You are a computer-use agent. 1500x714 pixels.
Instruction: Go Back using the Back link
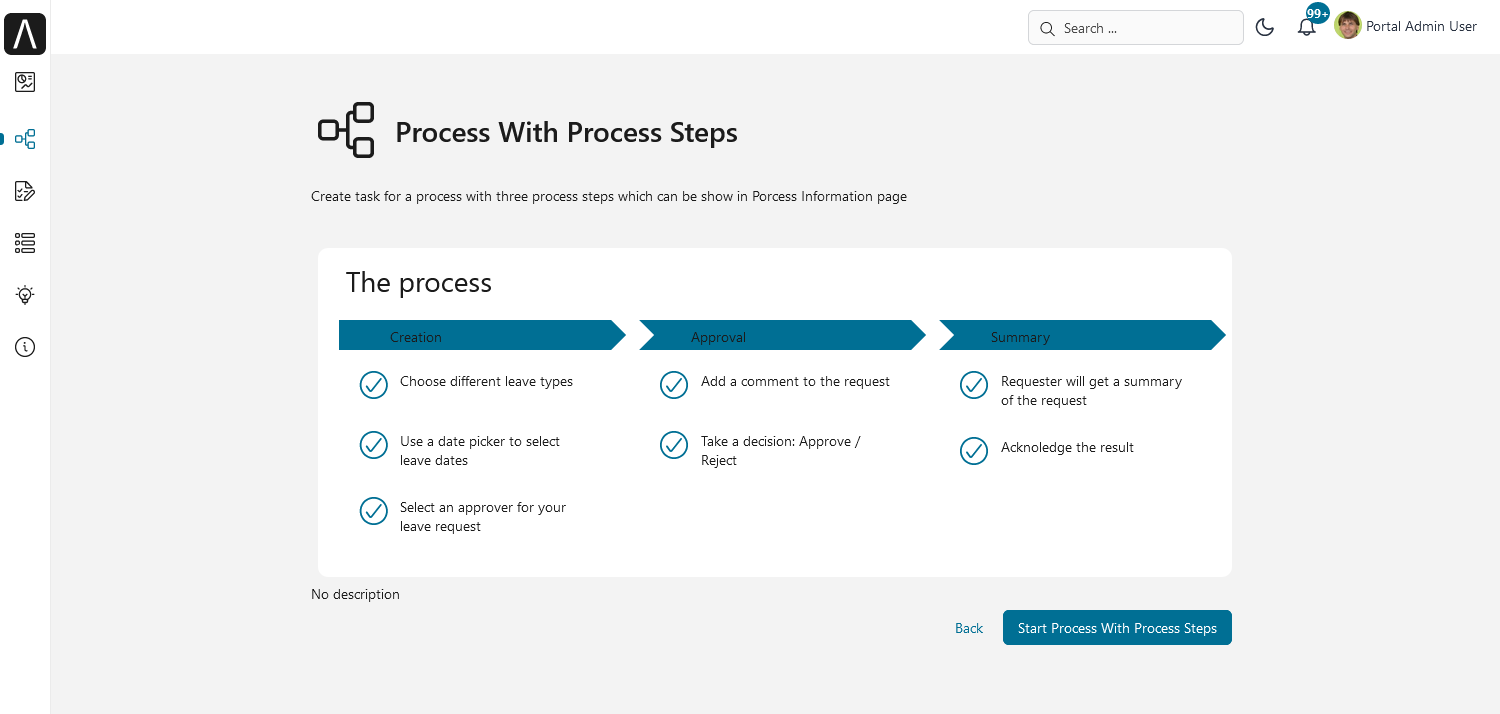tap(969, 628)
